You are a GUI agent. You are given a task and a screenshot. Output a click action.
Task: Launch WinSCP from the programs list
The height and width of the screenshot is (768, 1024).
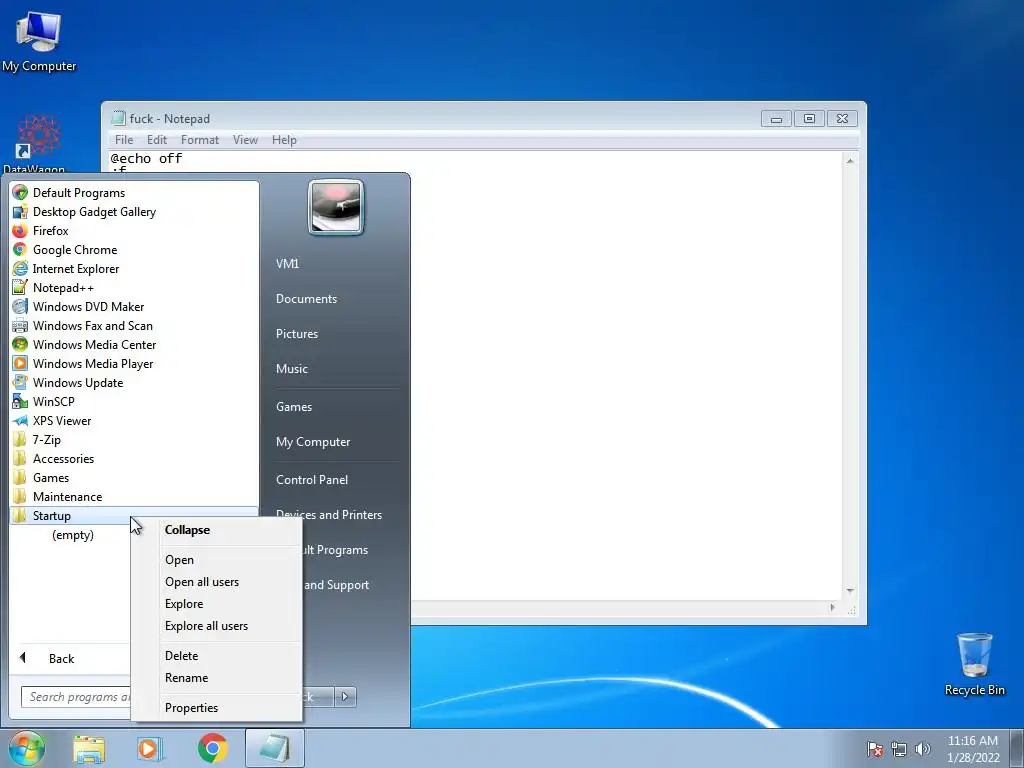coord(134,402)
